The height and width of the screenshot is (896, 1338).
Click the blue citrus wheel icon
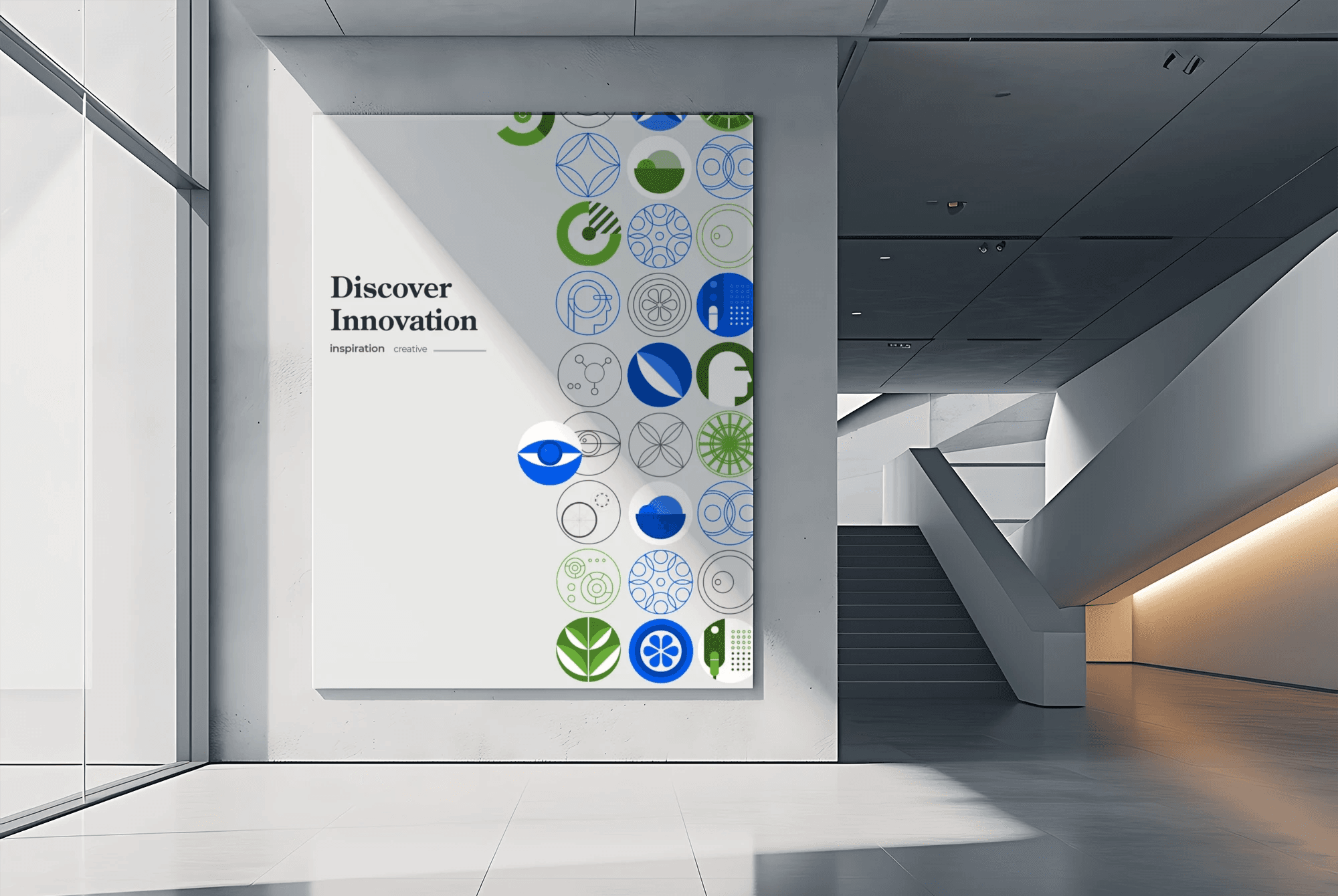pos(660,651)
